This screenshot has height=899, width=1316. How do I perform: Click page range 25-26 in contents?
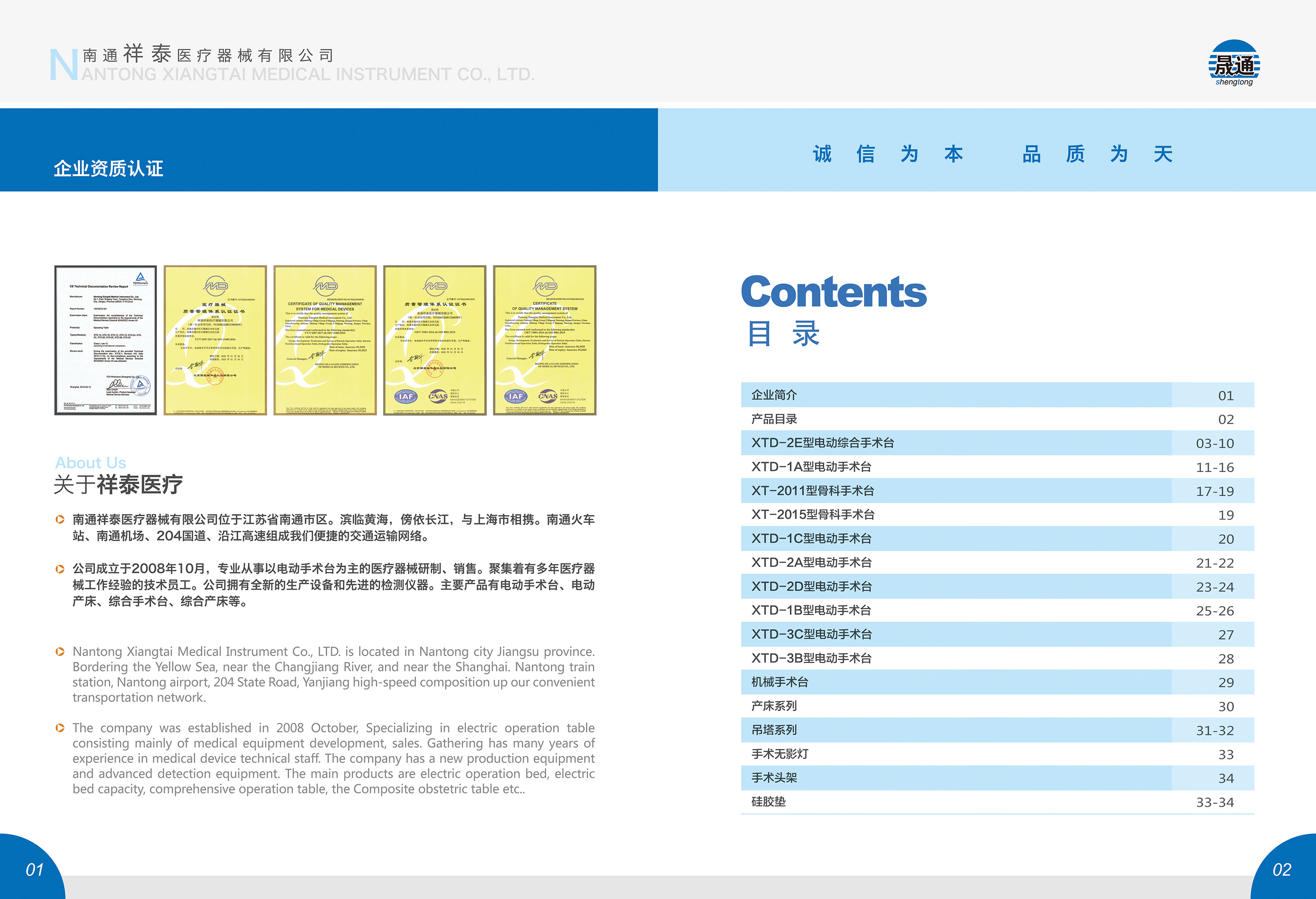[x=1214, y=611]
